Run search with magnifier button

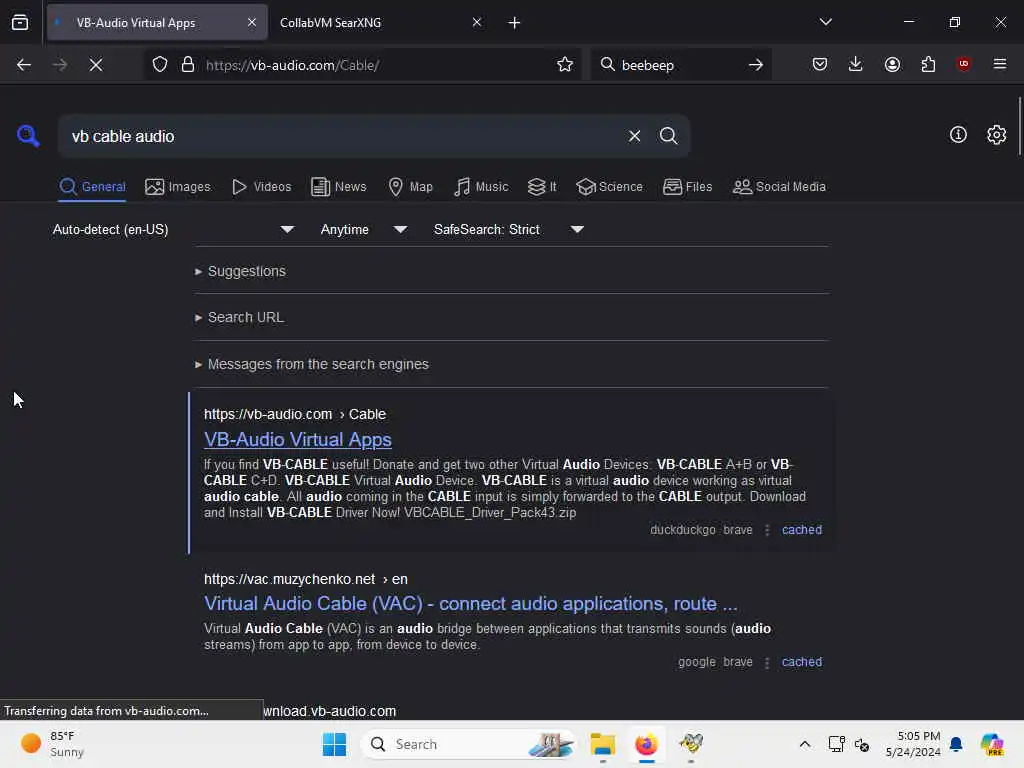click(668, 136)
